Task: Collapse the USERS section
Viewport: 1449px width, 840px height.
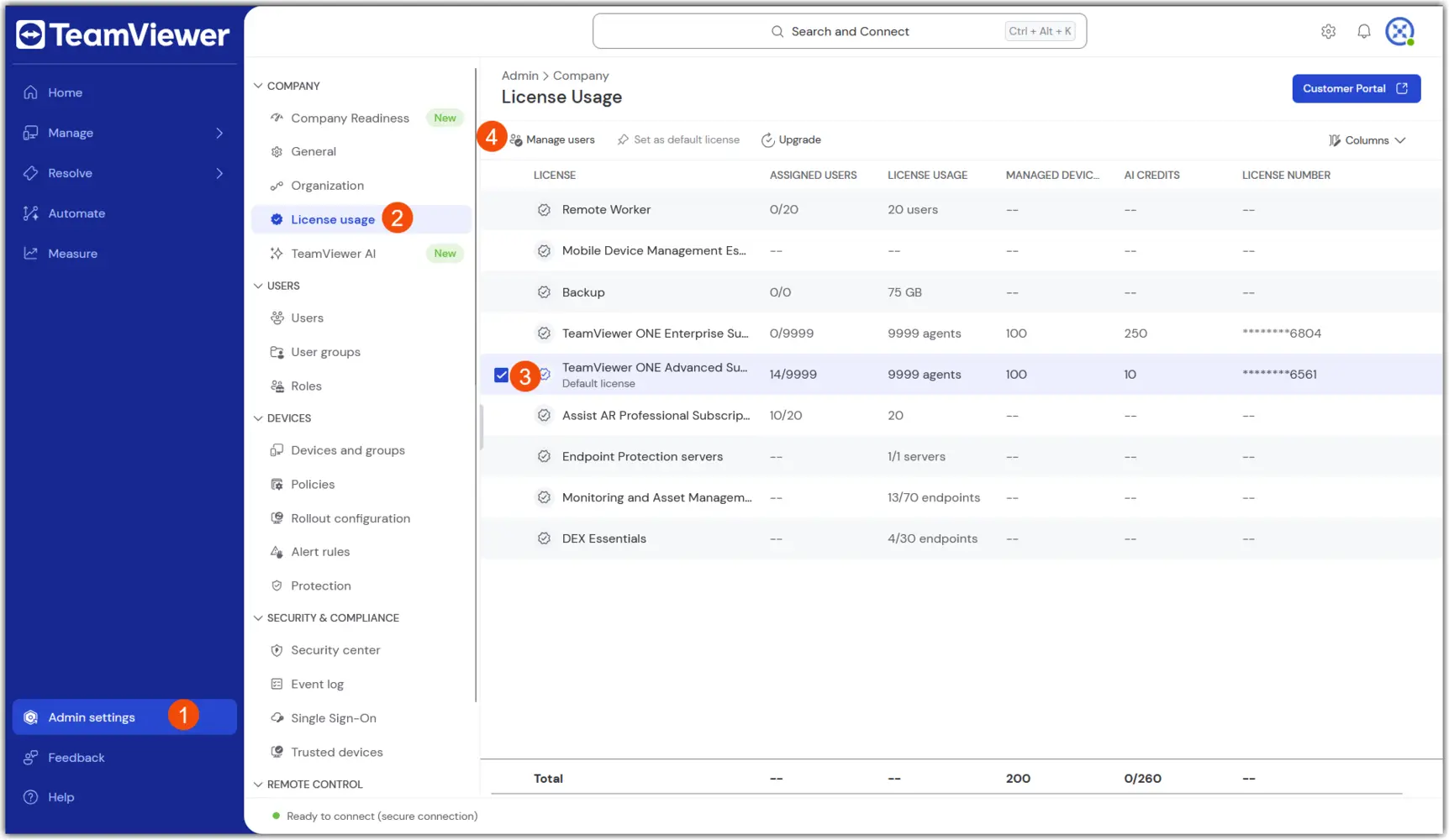Action: 258,286
